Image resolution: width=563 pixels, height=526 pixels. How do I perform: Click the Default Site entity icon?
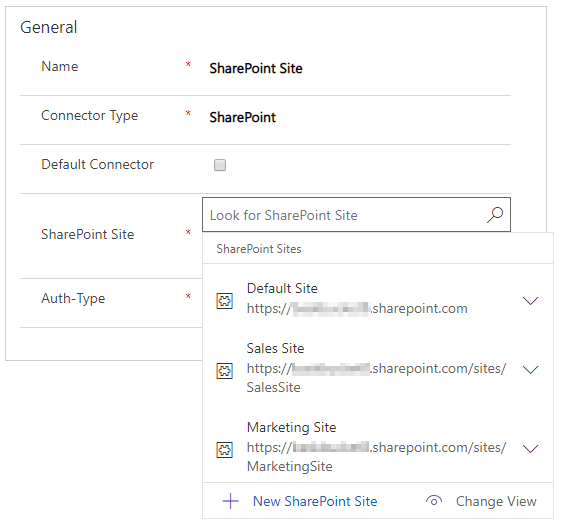point(224,301)
